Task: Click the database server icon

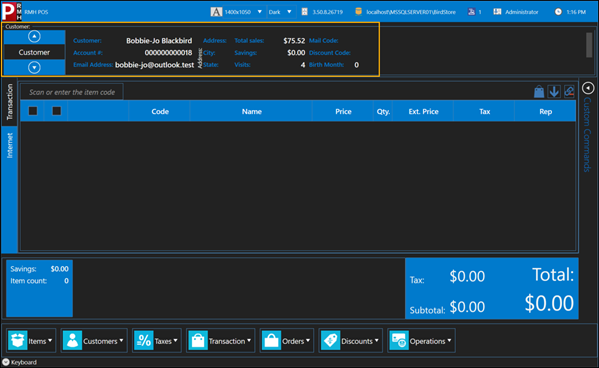Action: 358,12
